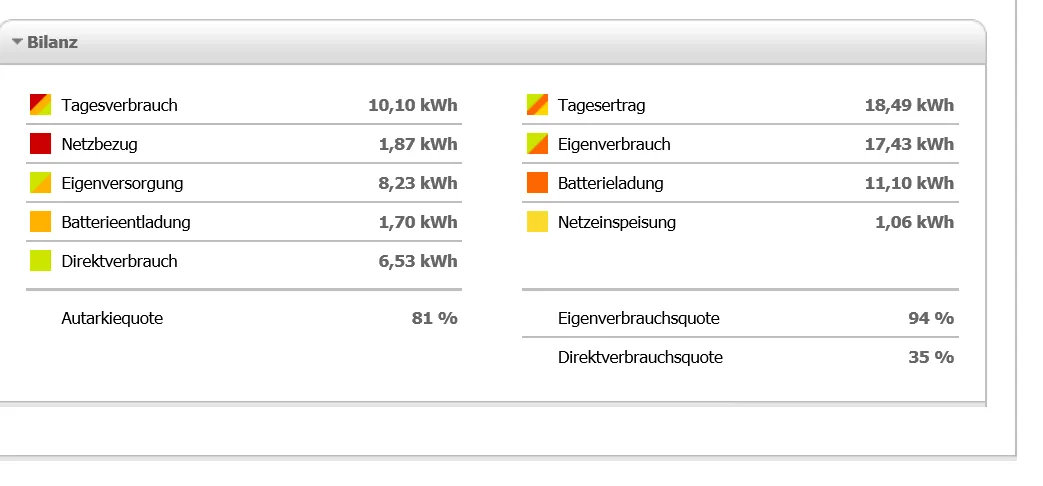Click the Tagesverbrauch 10,10 kWh value
Image resolution: width=1043 pixels, height=486 pixels.
tap(413, 105)
